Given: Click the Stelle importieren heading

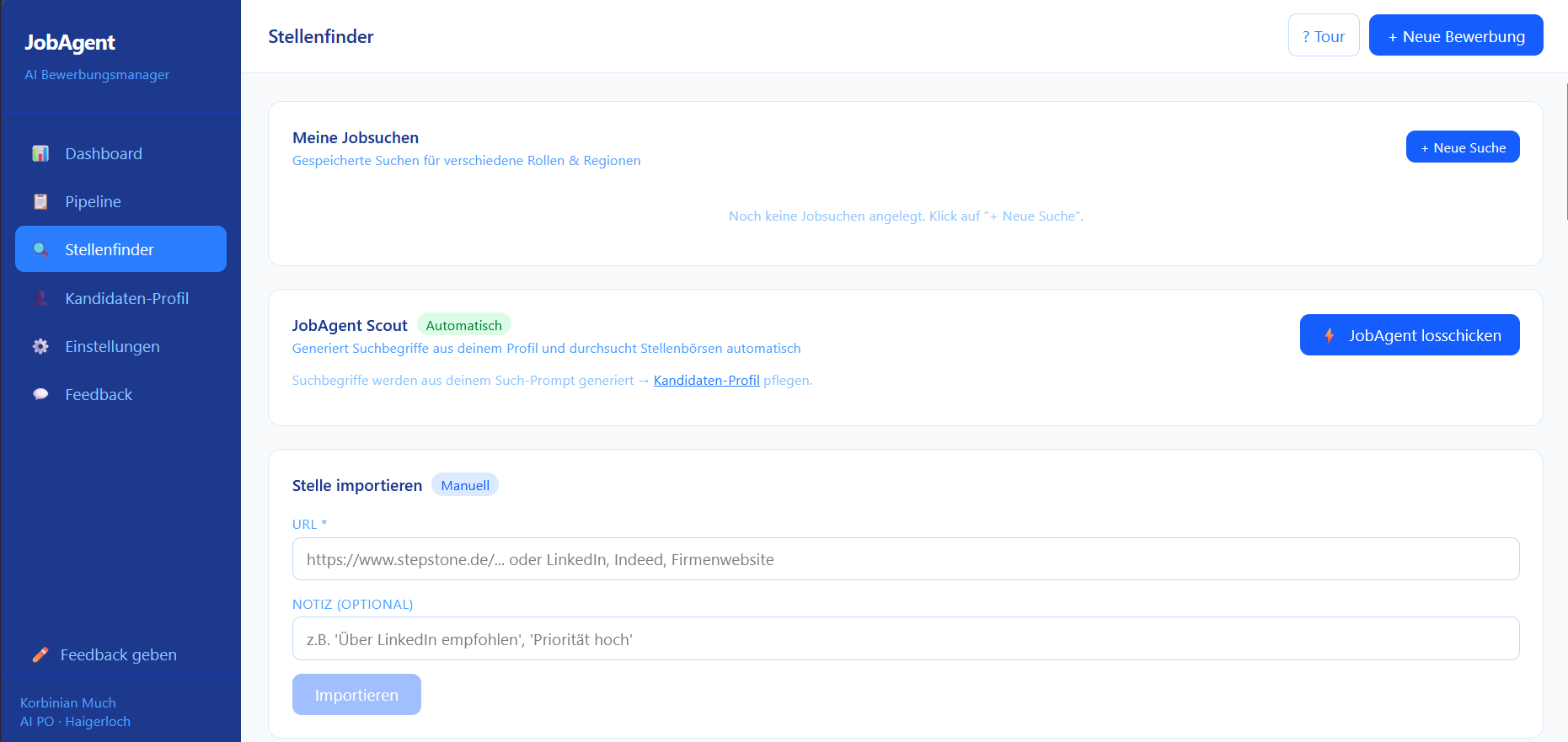Looking at the screenshot, I should 357,485.
